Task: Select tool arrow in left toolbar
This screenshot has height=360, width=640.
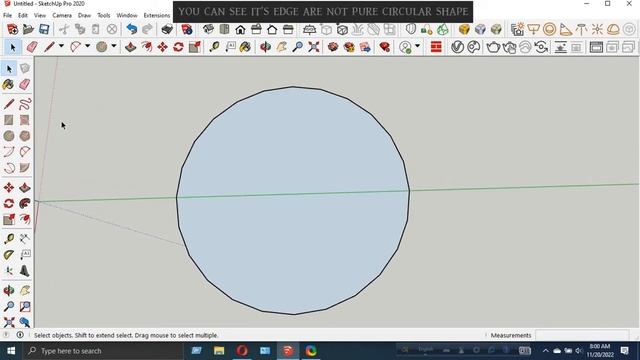Action: 9,69
